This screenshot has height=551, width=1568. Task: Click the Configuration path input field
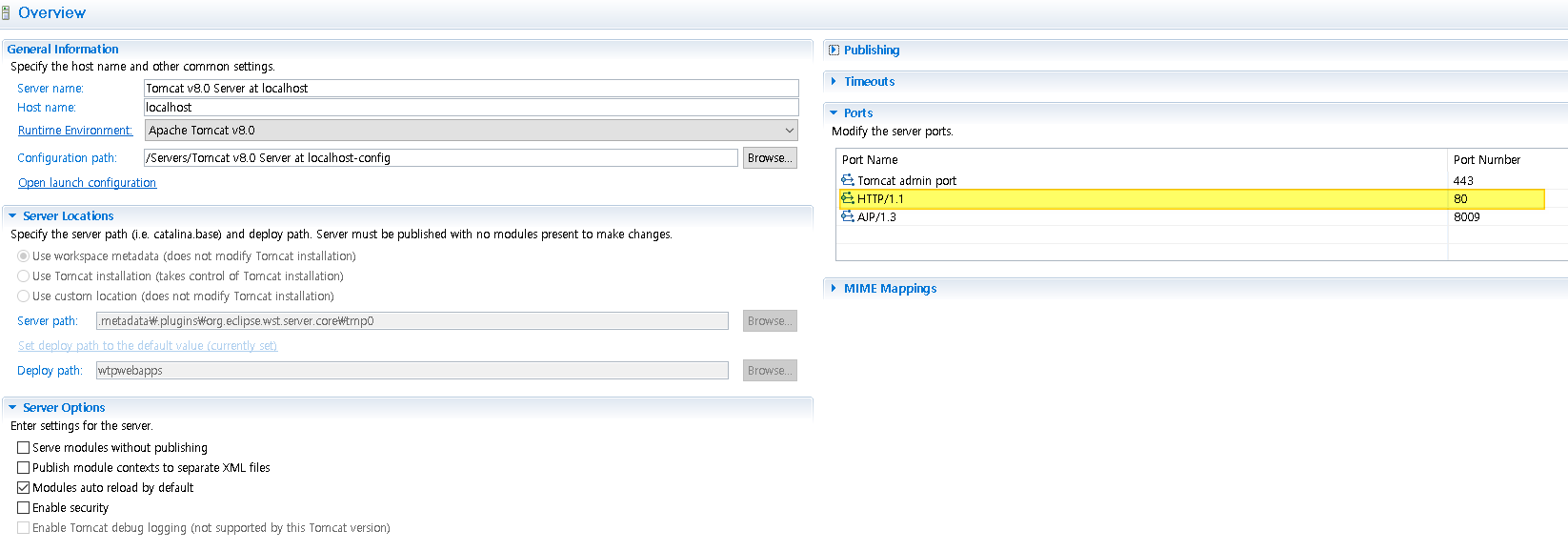click(441, 157)
